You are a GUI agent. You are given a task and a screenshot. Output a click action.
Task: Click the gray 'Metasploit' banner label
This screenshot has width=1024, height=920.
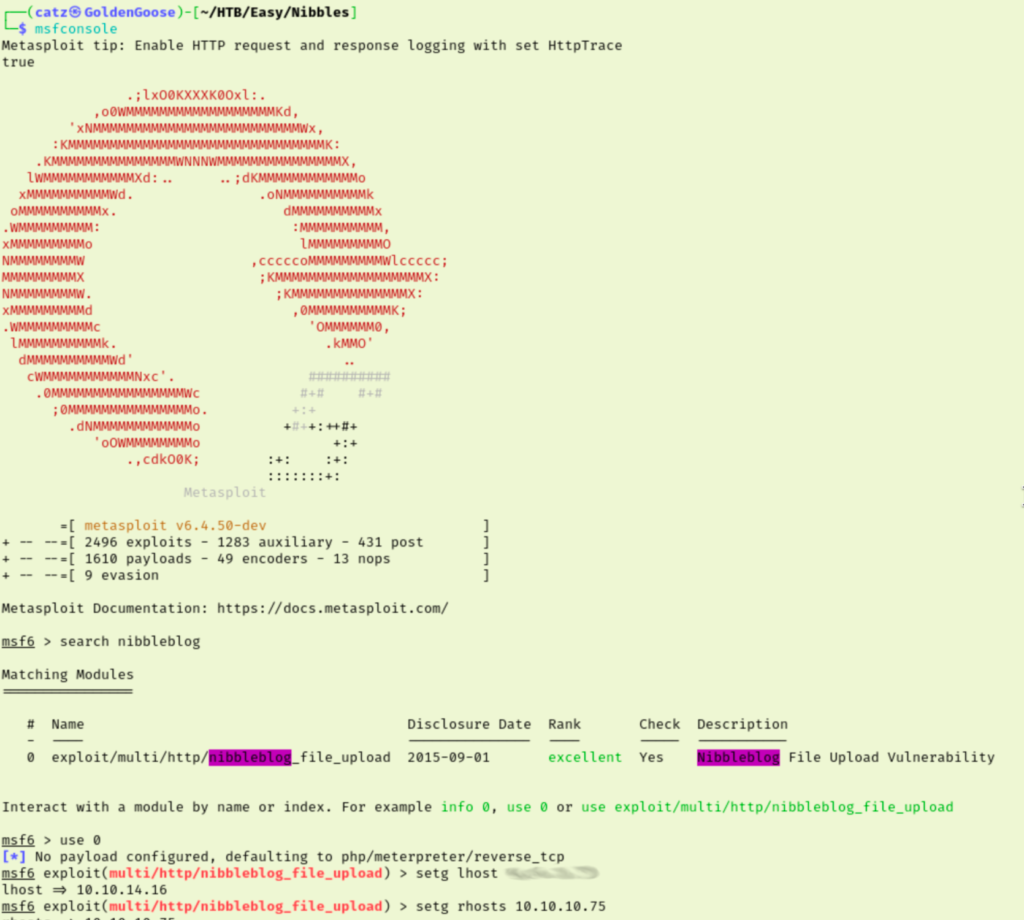click(x=225, y=492)
